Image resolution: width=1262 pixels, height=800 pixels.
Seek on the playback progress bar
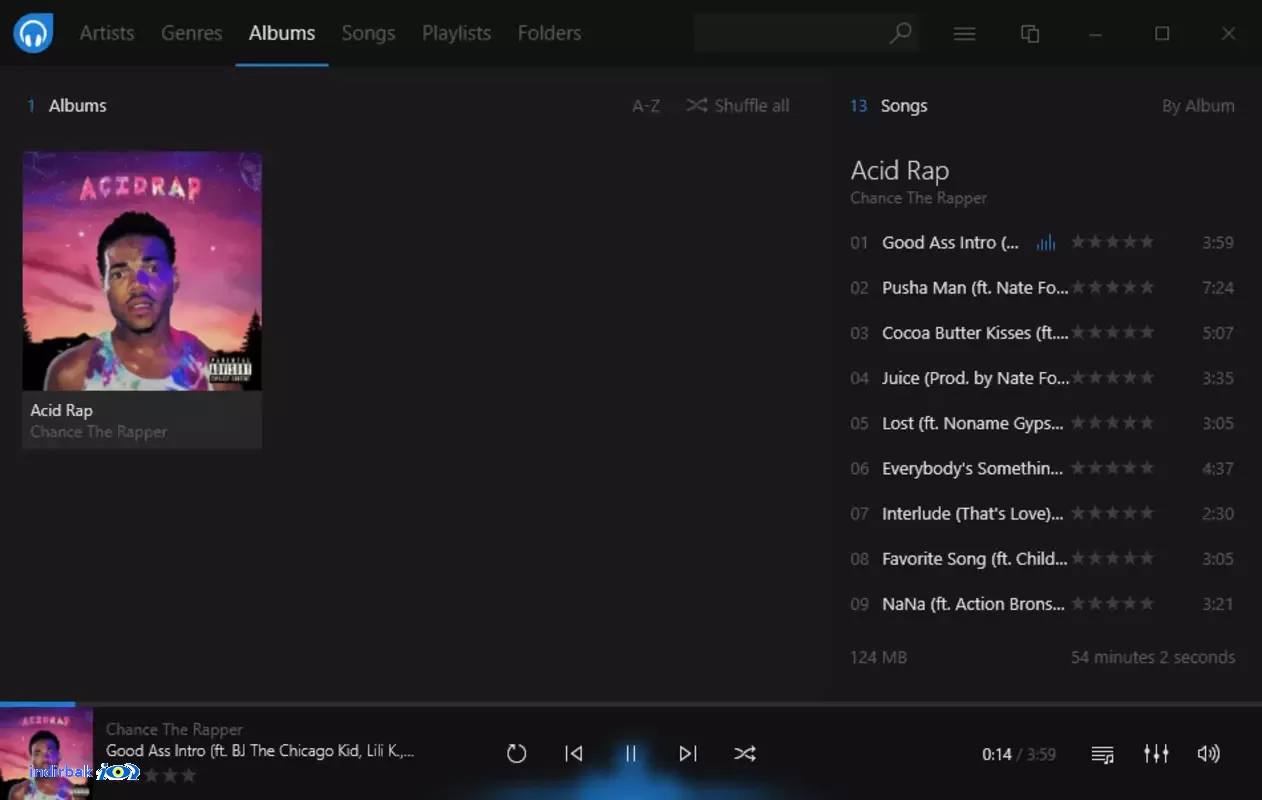pyautogui.click(x=631, y=704)
